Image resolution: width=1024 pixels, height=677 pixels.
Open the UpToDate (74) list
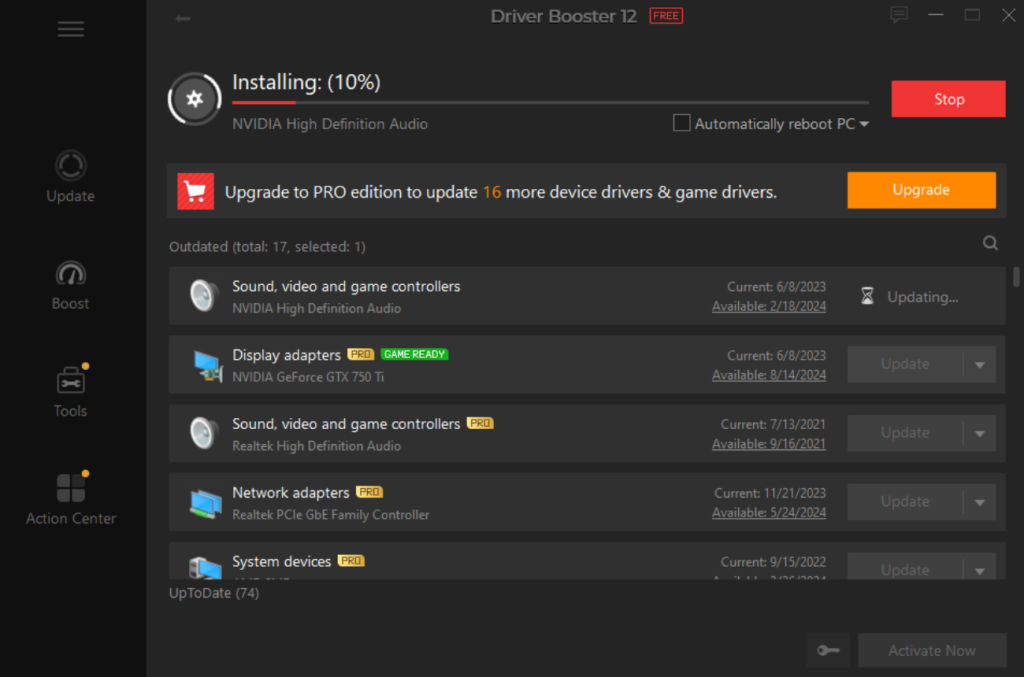click(x=213, y=592)
